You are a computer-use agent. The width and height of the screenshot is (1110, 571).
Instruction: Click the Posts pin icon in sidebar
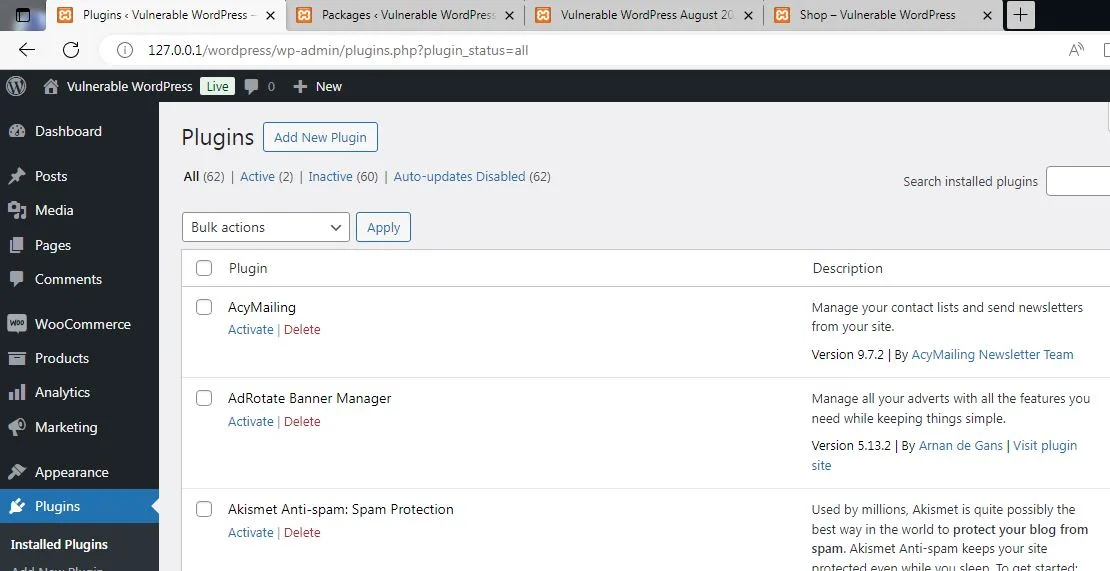tap(17, 176)
